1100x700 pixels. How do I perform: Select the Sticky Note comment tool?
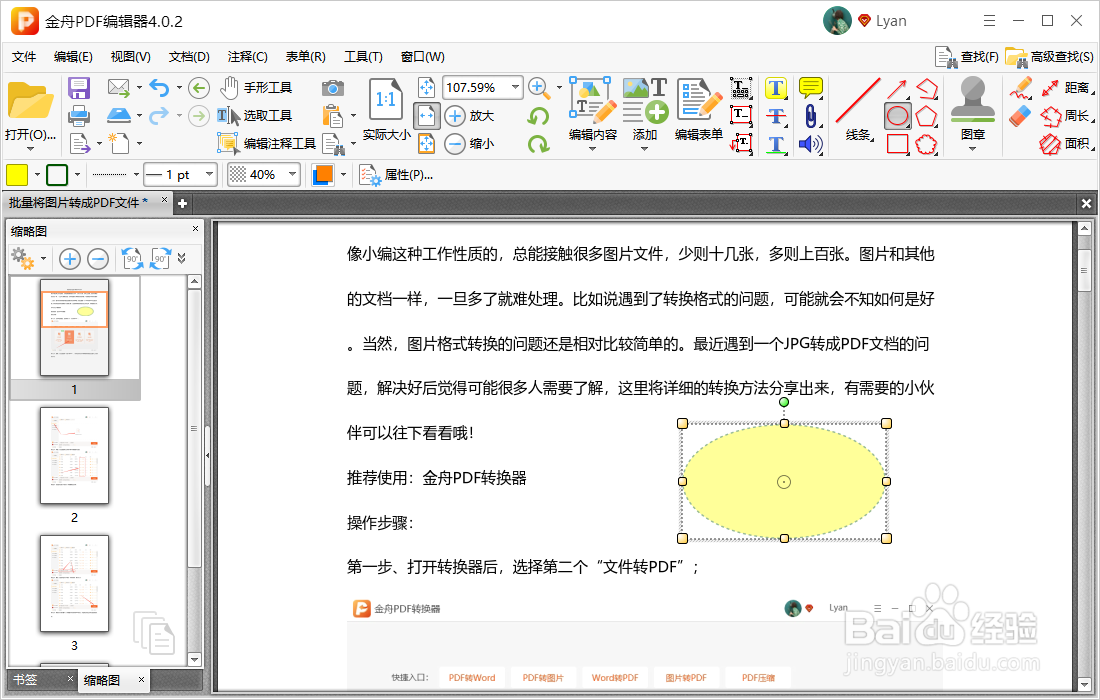(x=811, y=88)
